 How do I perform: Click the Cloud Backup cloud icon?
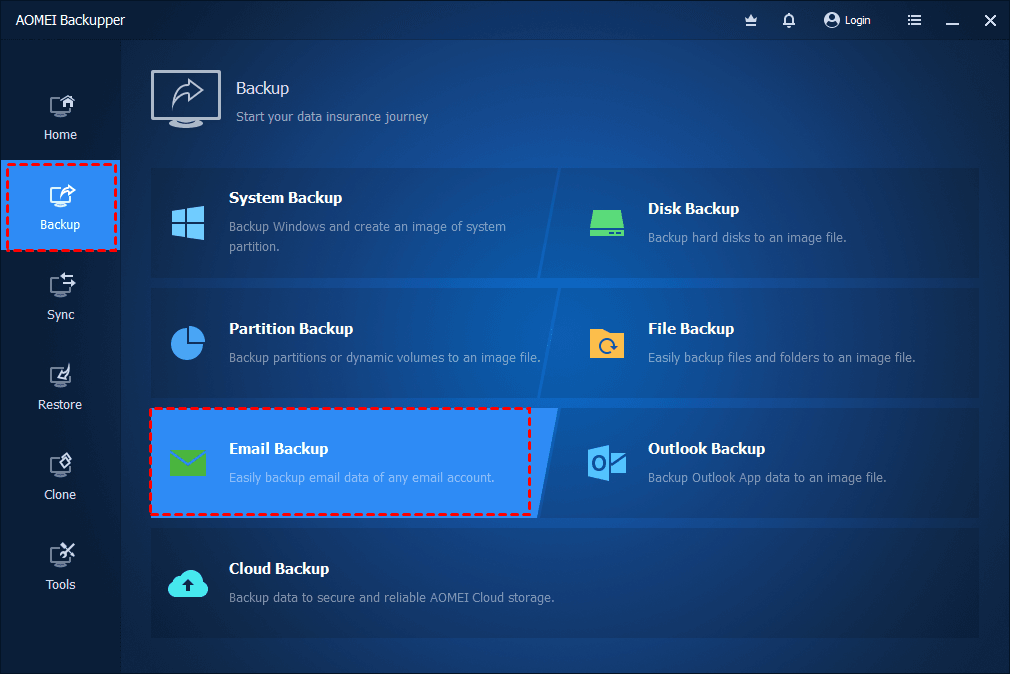[188, 583]
